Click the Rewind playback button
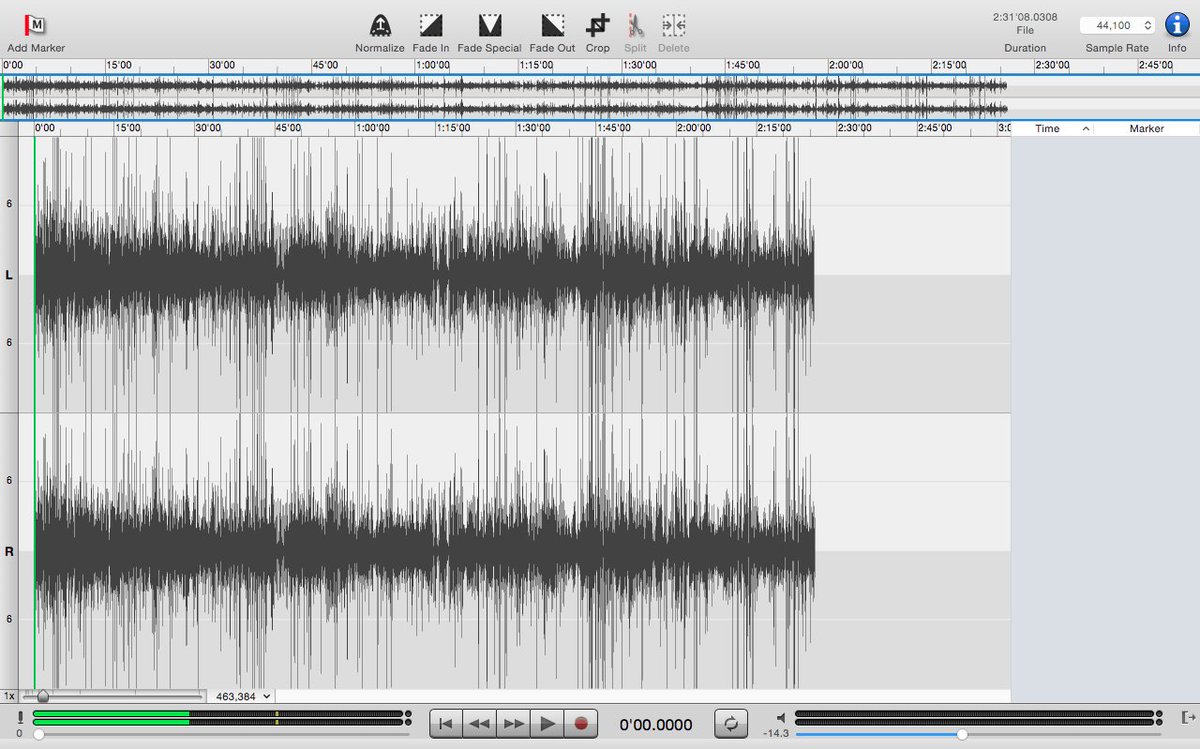 [x=480, y=723]
